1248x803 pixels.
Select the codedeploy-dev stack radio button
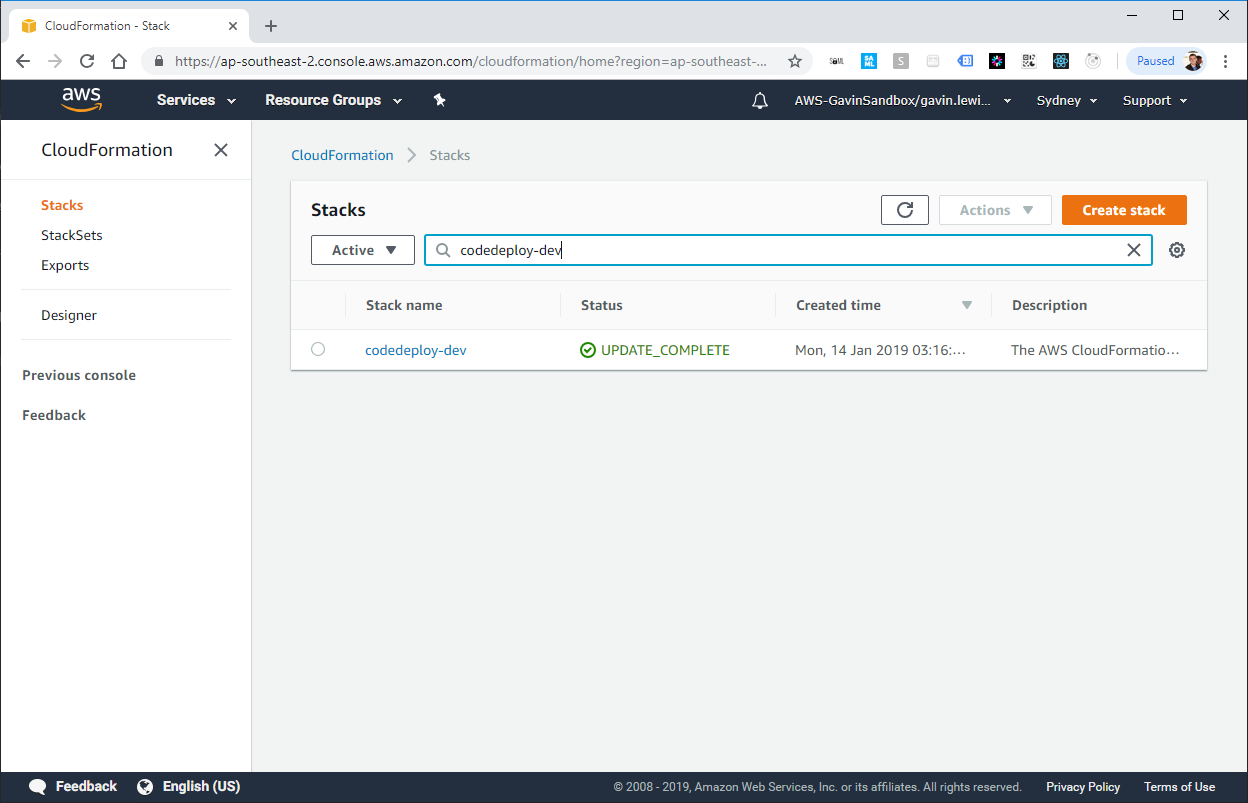318,349
